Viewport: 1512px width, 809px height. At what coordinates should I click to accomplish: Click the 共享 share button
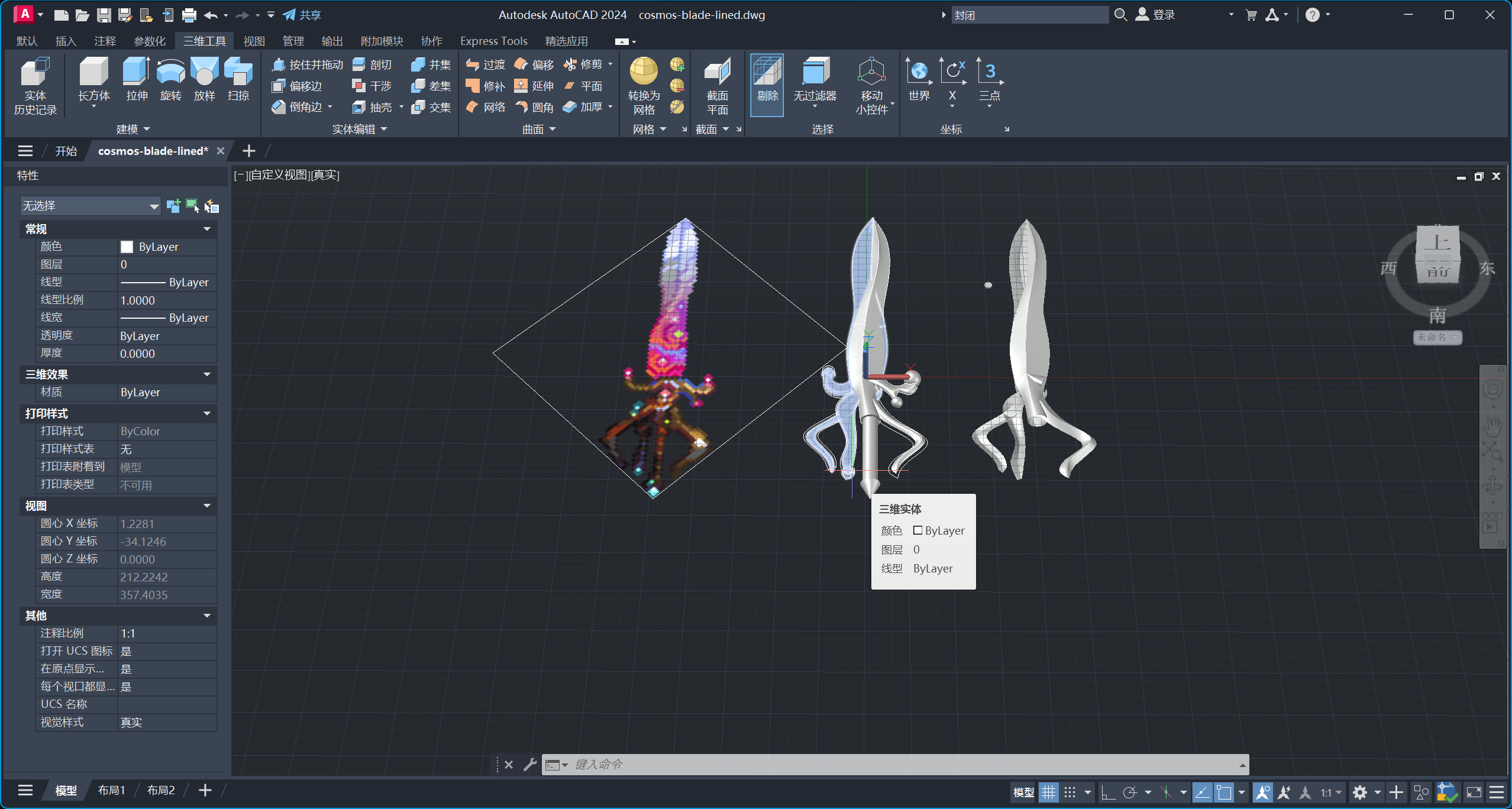coord(302,15)
